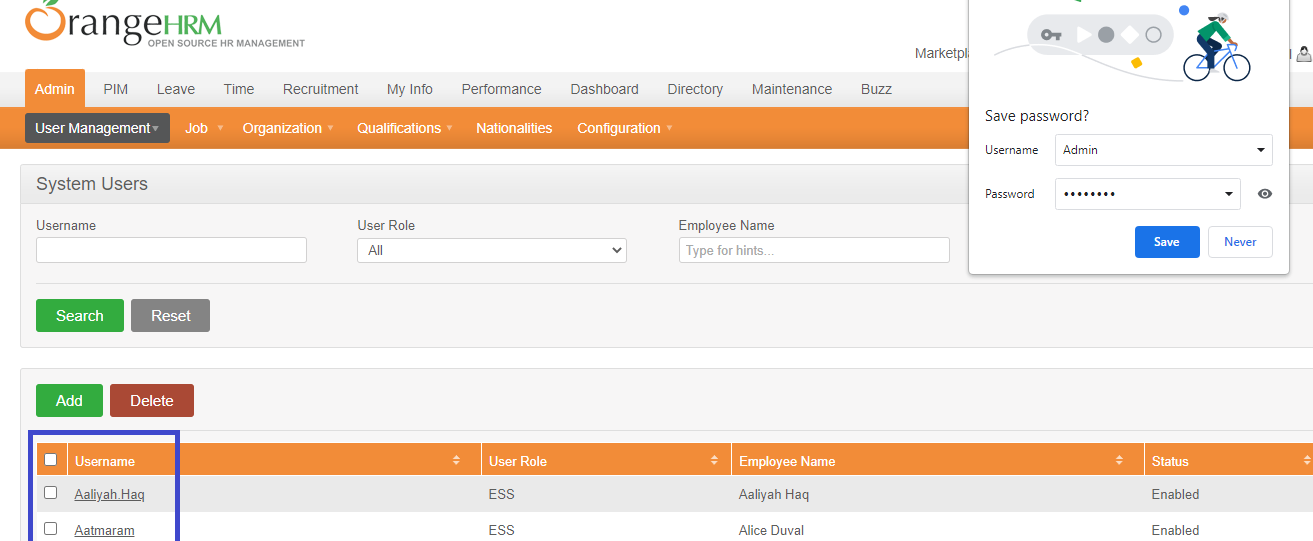Check the box for Aaliyah.Haq
1313x541 pixels.
tap(51, 493)
